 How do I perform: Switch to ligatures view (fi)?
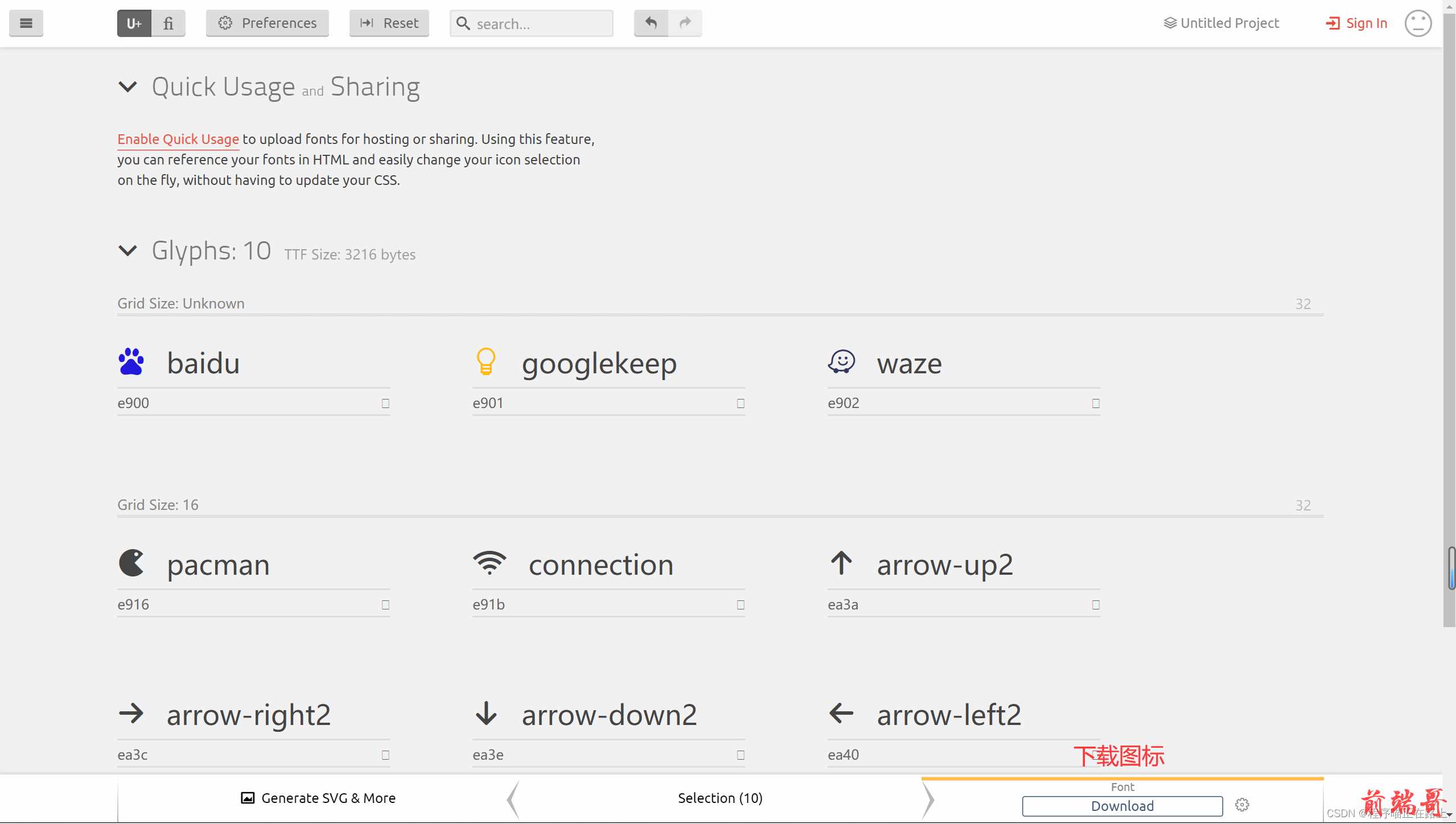pyautogui.click(x=168, y=23)
